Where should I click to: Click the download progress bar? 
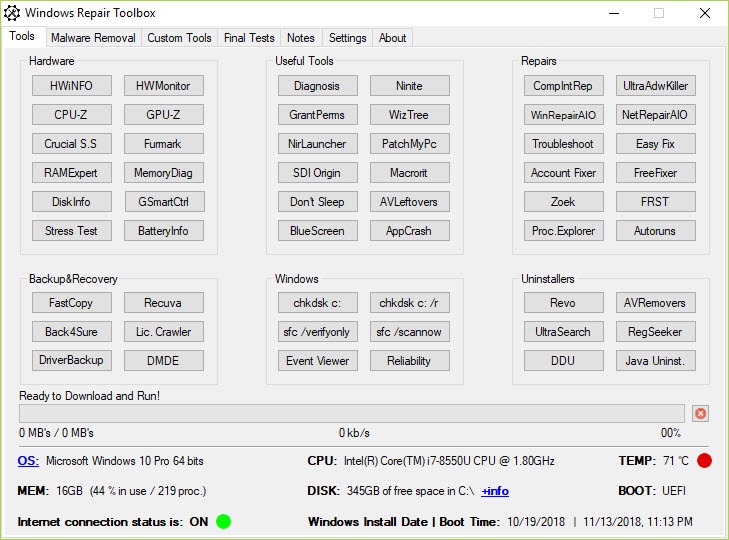tap(352, 413)
